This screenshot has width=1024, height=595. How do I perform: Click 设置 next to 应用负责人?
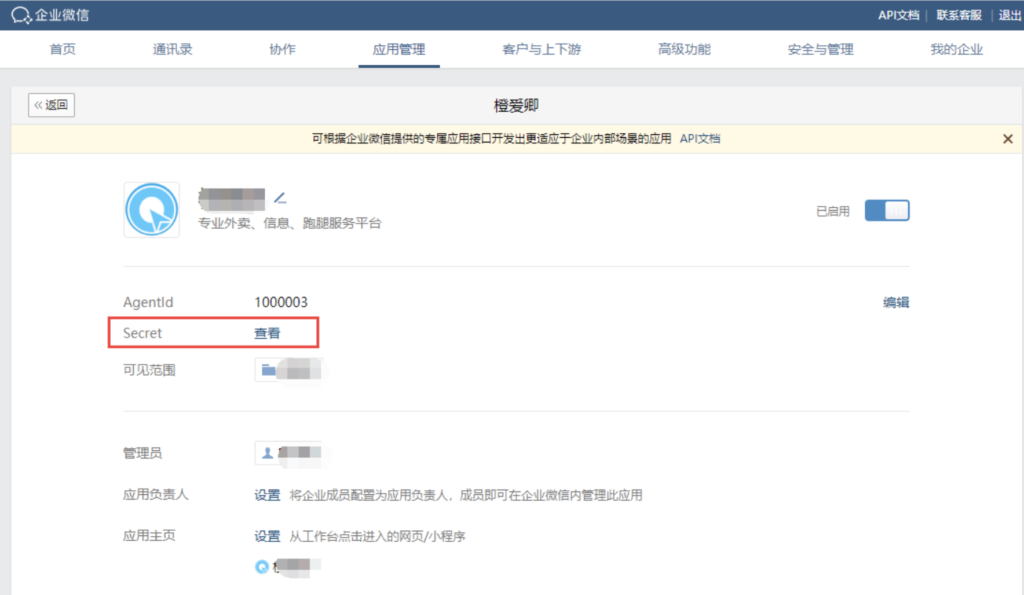coord(267,494)
